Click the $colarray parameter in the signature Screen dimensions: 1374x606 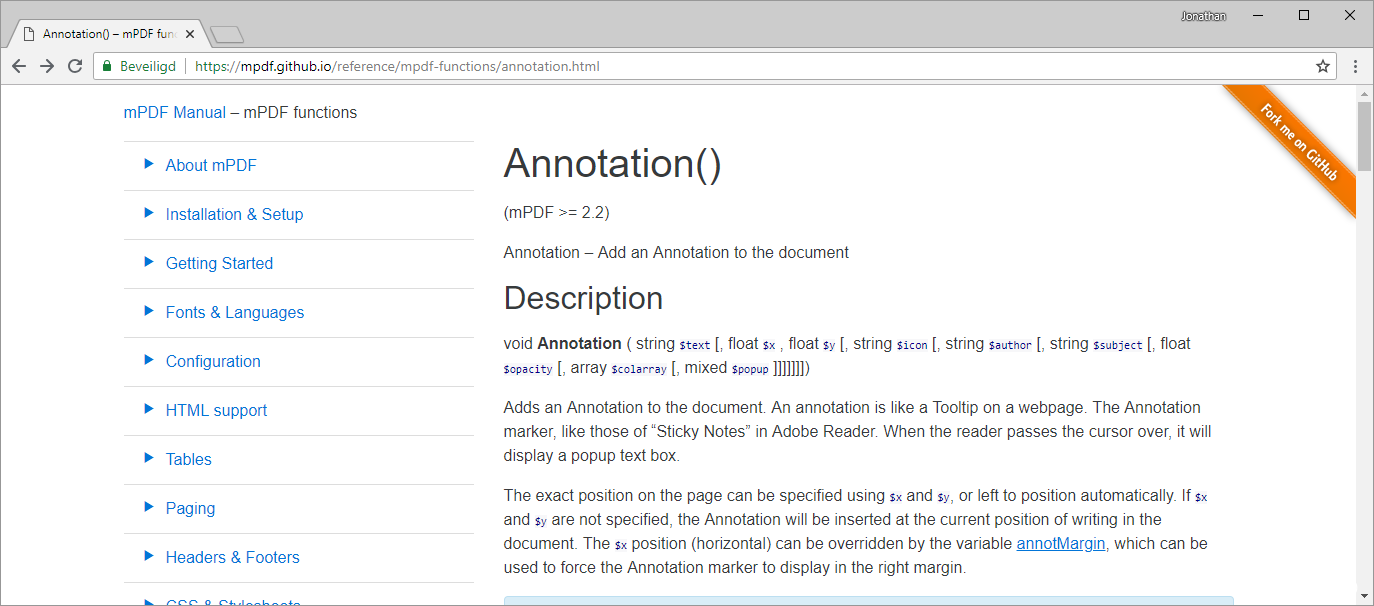(x=639, y=369)
